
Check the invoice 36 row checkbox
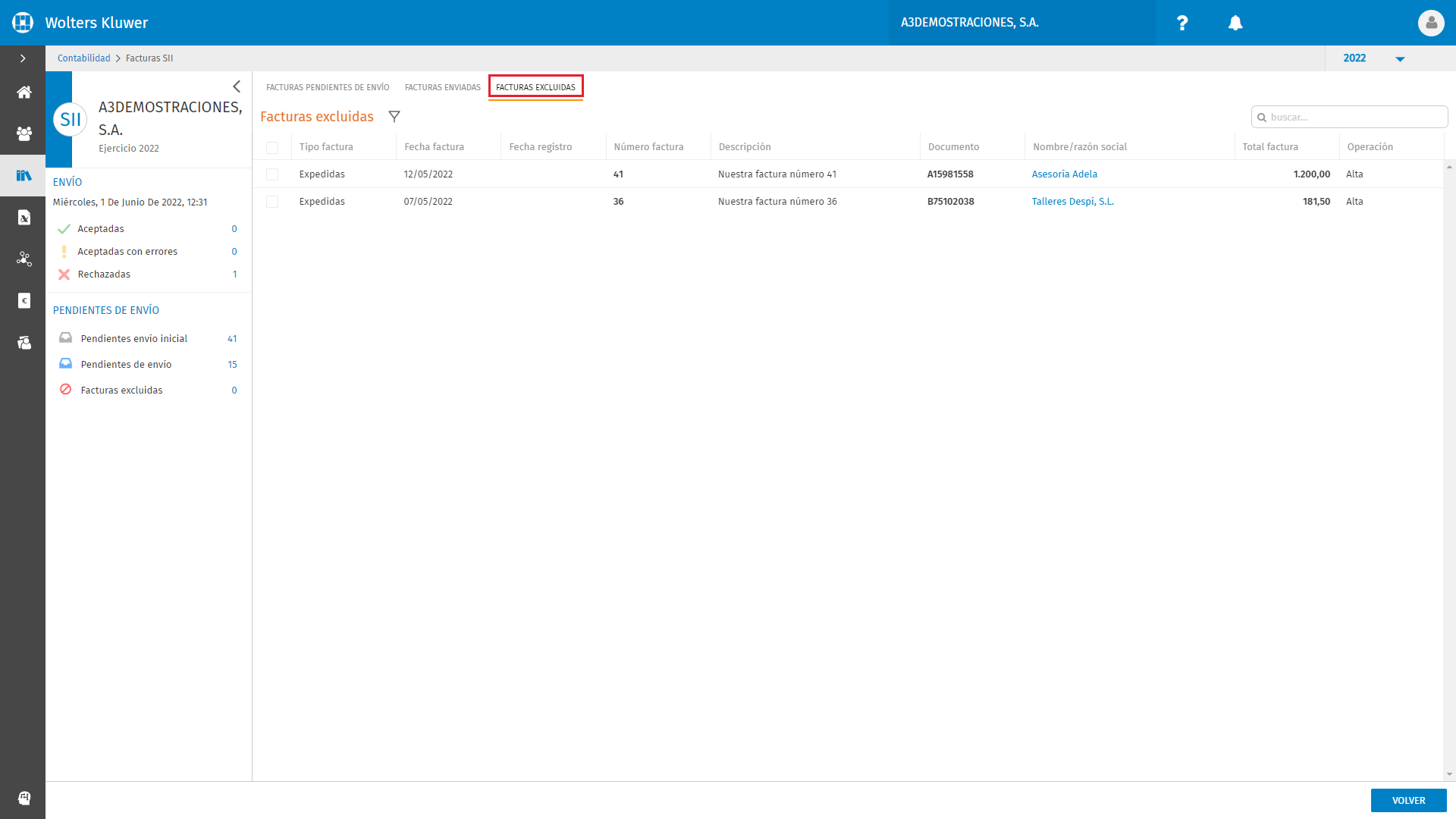pos(272,202)
